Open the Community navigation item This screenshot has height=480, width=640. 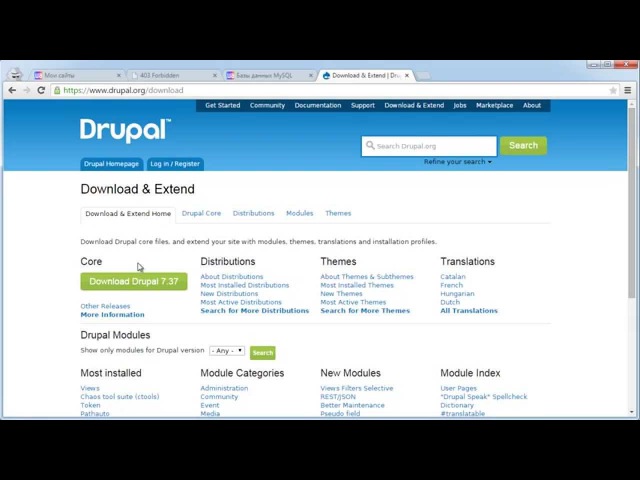coord(267,105)
